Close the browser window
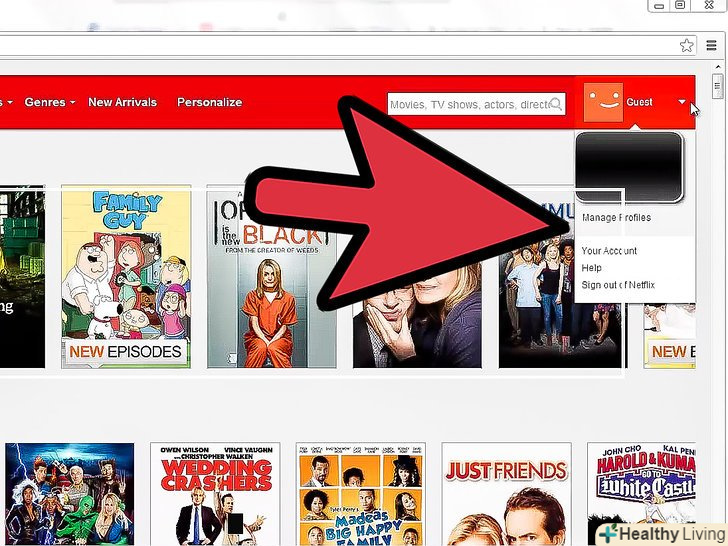 click(709, 6)
